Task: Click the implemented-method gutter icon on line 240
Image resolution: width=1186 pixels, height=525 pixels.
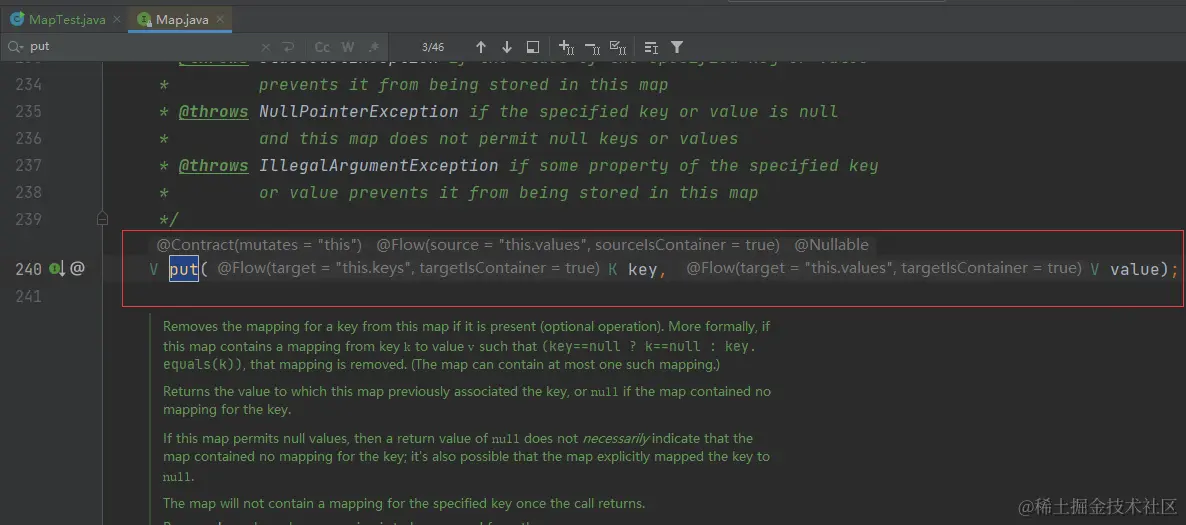Action: click(x=58, y=269)
